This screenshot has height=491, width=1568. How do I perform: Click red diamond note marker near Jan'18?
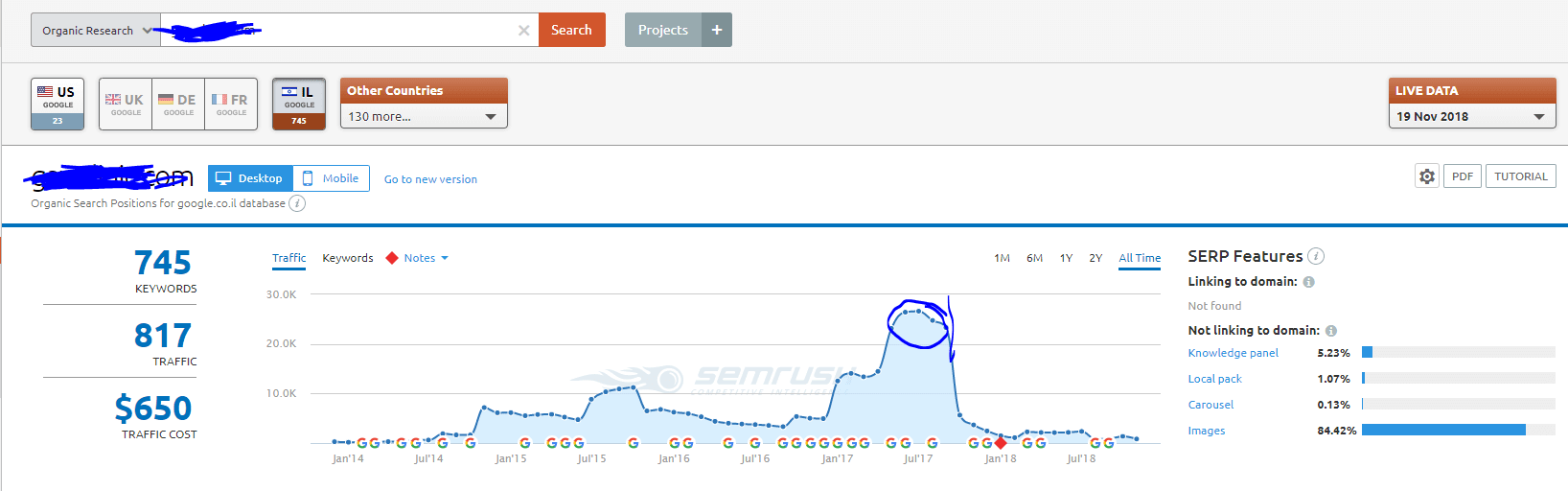(1001, 443)
